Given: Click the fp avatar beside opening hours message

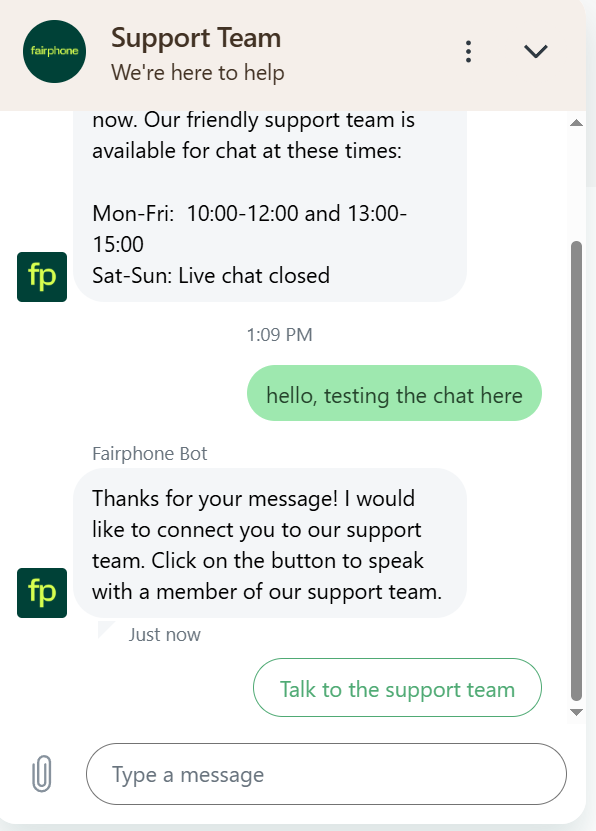Looking at the screenshot, I should (x=42, y=277).
